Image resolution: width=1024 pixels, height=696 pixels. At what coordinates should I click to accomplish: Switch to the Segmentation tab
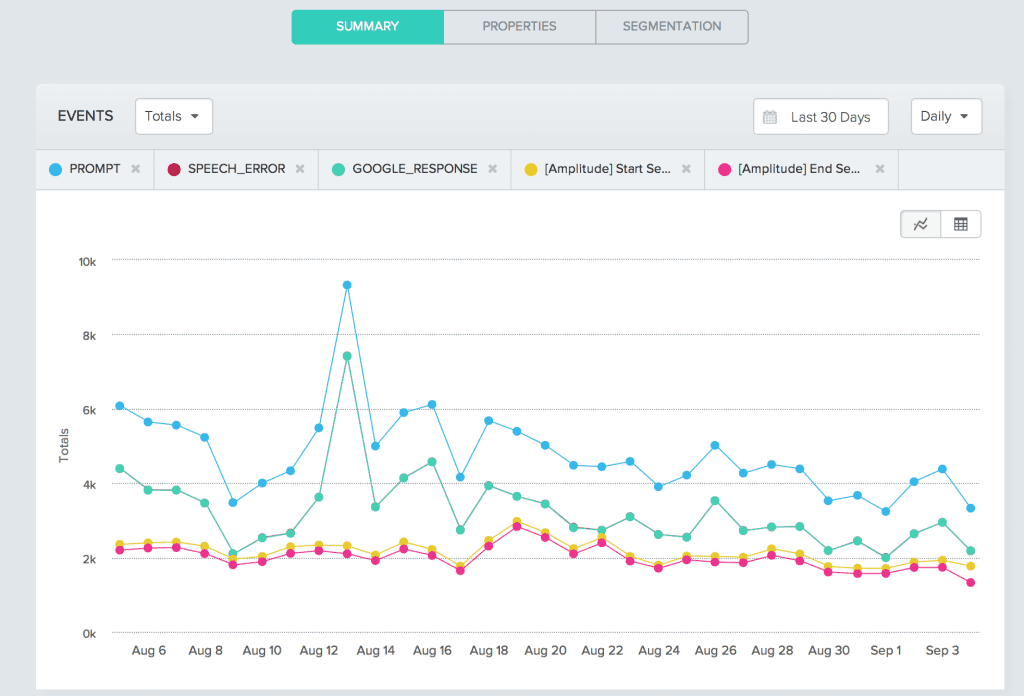pos(671,26)
